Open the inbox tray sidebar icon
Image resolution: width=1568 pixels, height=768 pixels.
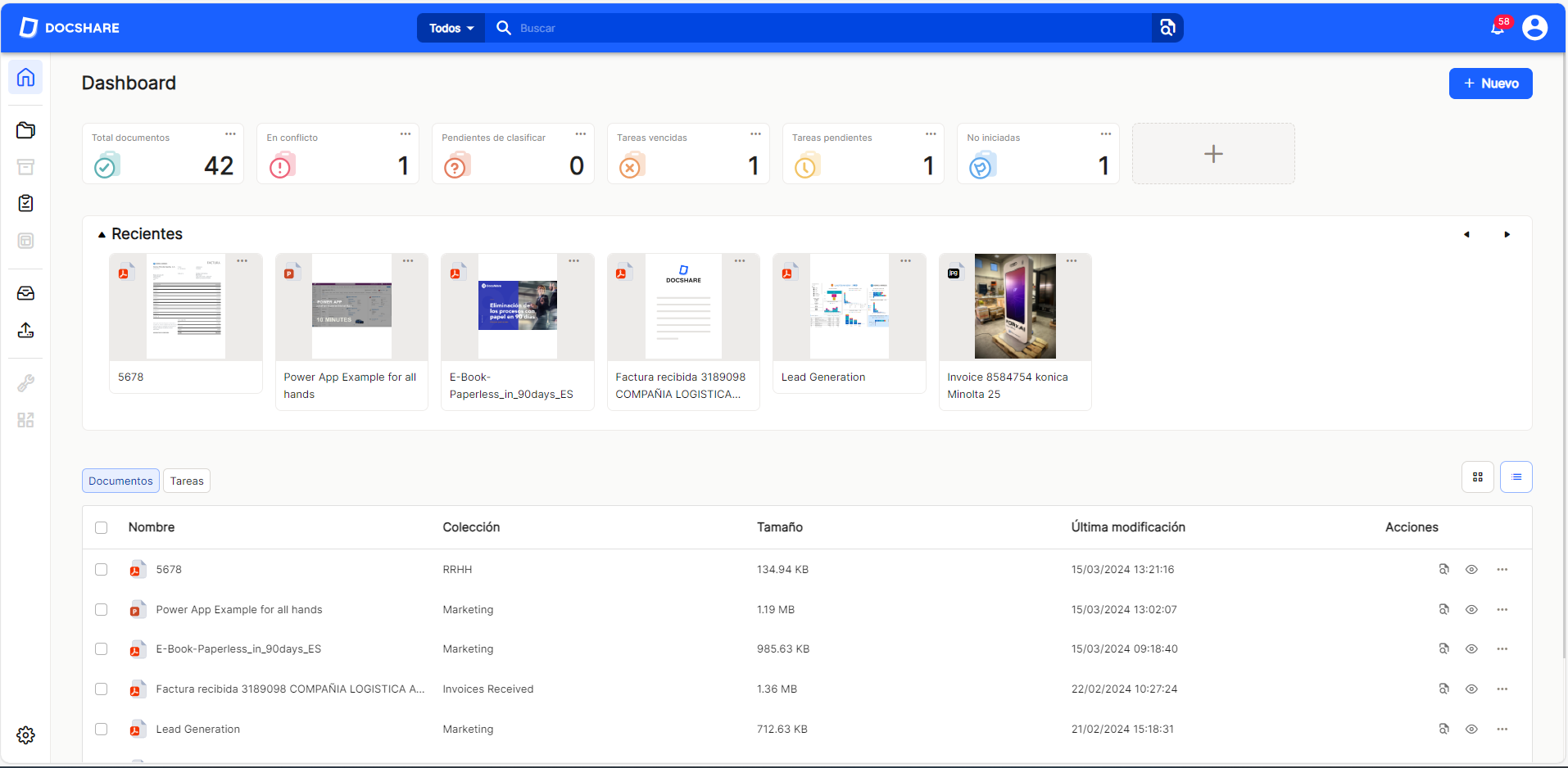[25, 293]
